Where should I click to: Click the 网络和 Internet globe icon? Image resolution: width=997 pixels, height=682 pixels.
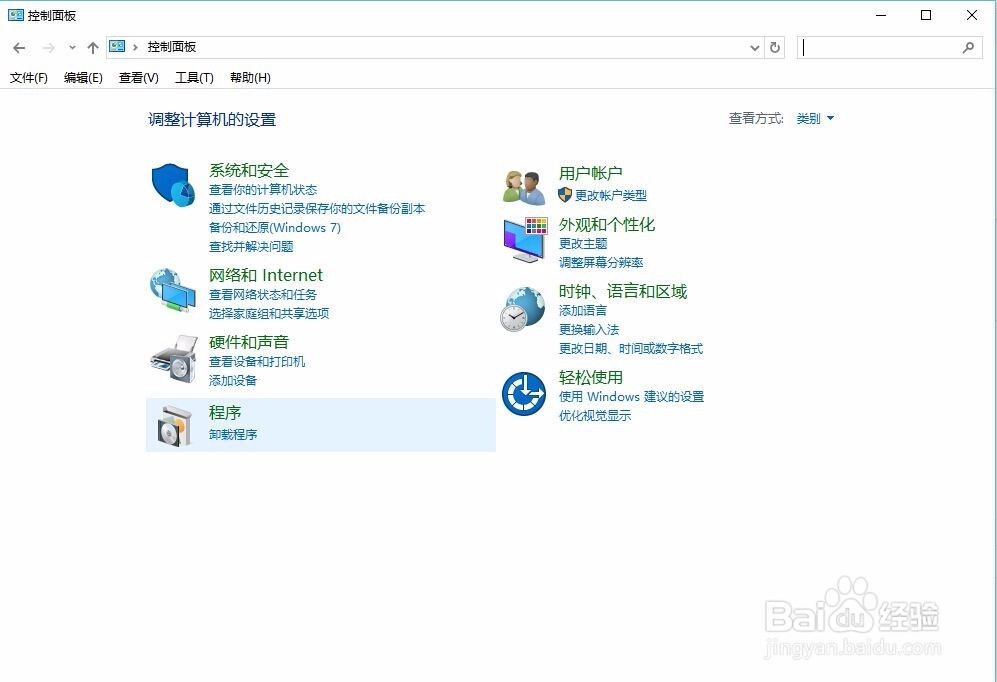171,291
